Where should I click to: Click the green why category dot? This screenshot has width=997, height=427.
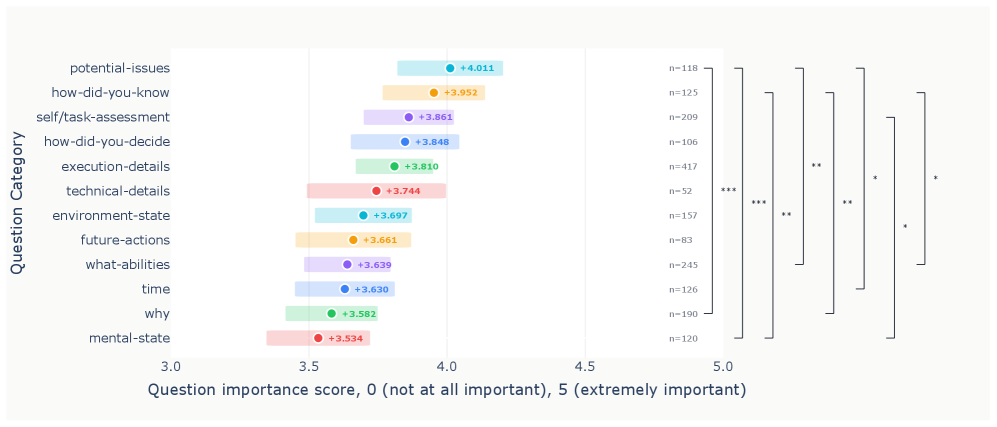[x=331, y=314]
